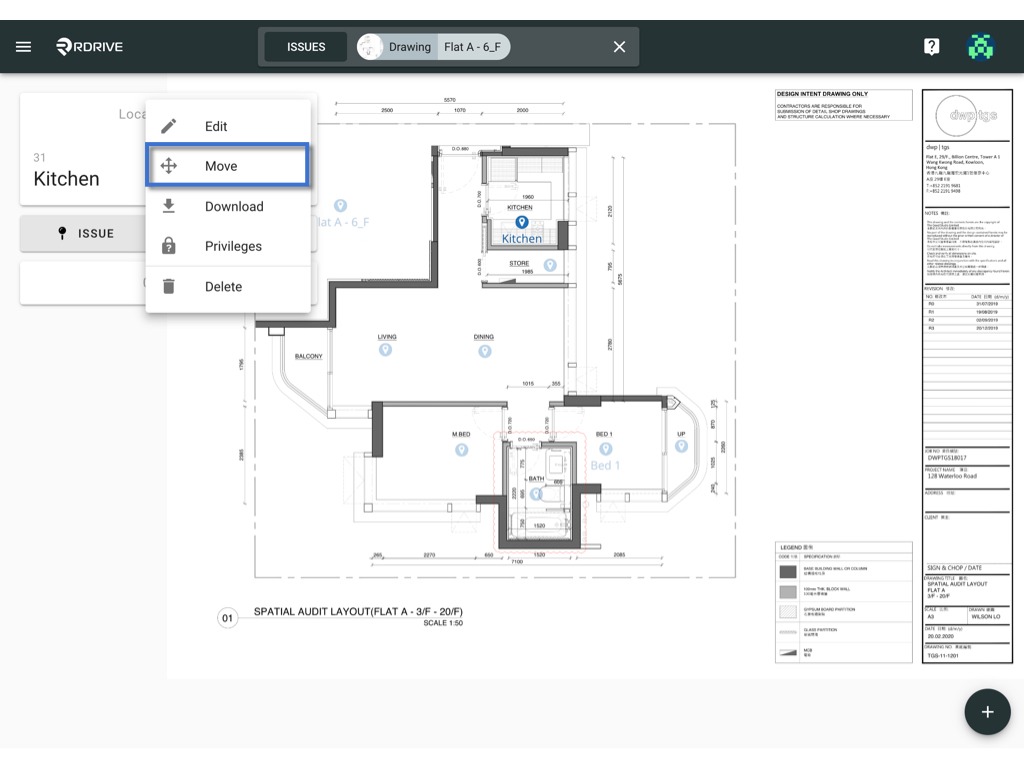Click the Drawing chip thumbnail
This screenshot has height=768, width=1024.
(370, 47)
